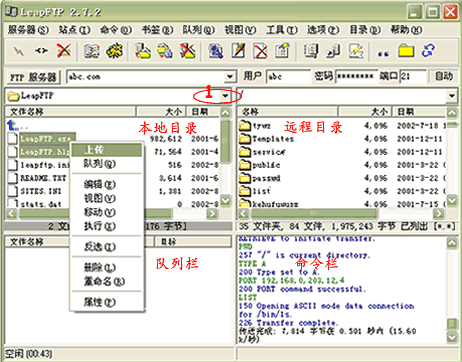462x362 pixels.
Task: Click the blue up-arrow parent directory icon
Action: point(12,125)
